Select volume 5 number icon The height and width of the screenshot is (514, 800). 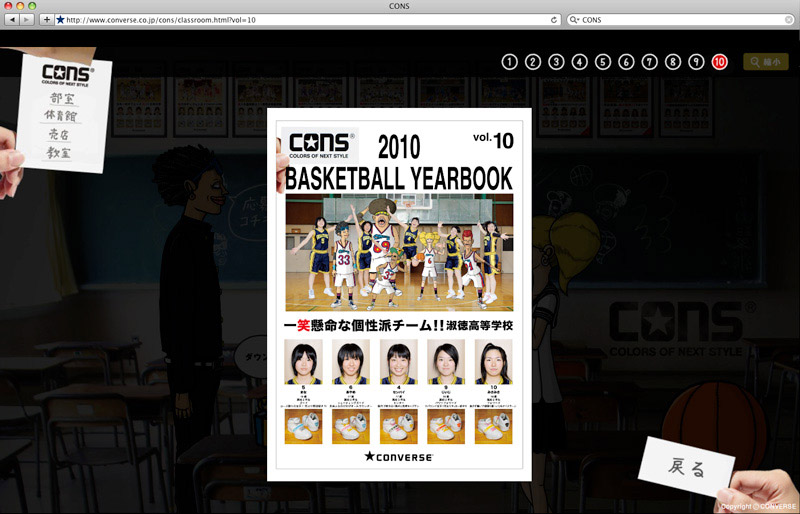tap(603, 62)
